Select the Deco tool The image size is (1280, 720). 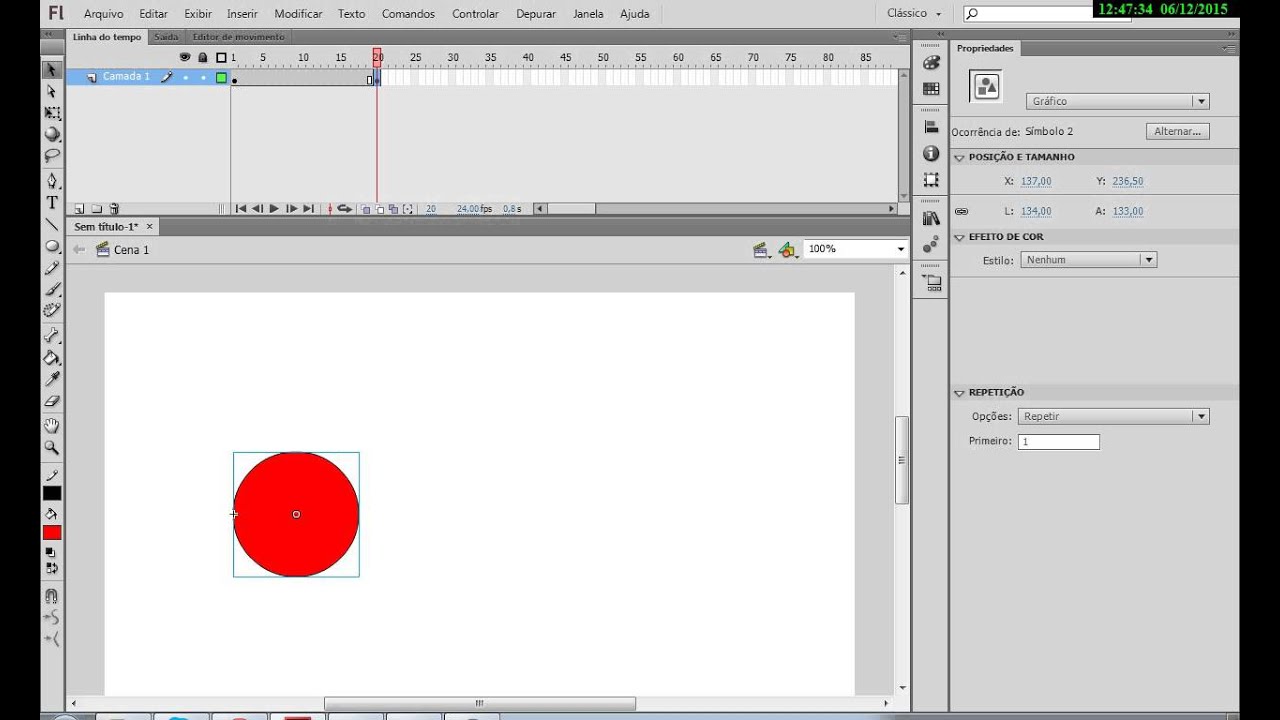click(52, 310)
